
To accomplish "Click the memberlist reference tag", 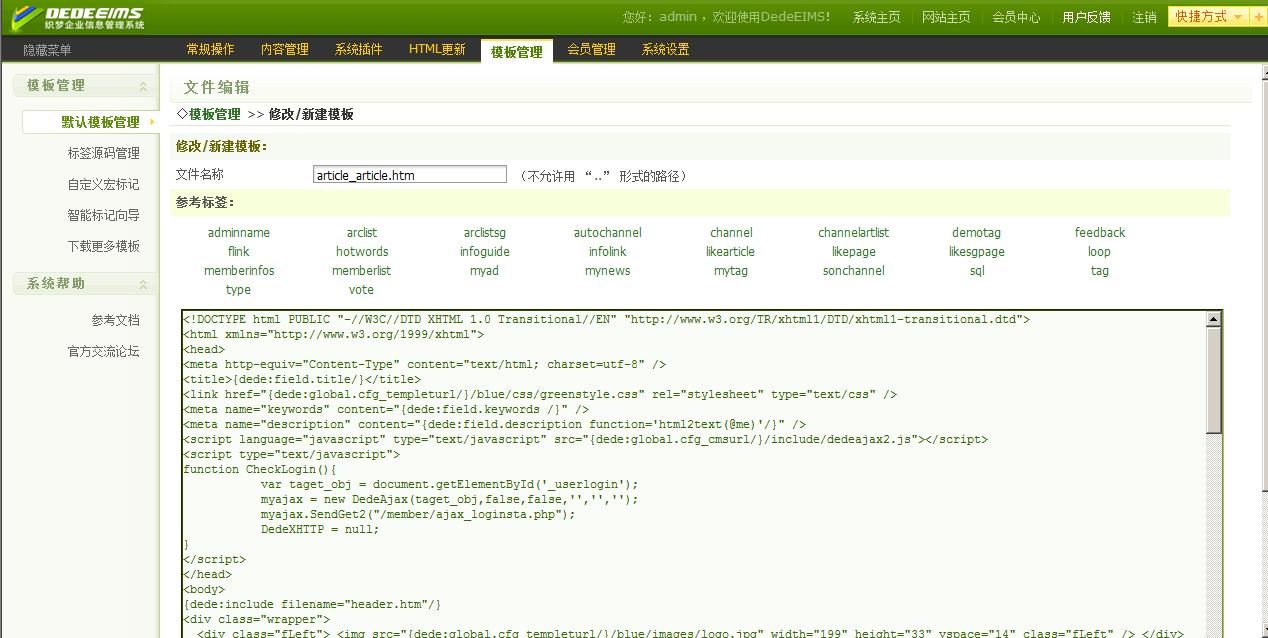I will 362,271.
